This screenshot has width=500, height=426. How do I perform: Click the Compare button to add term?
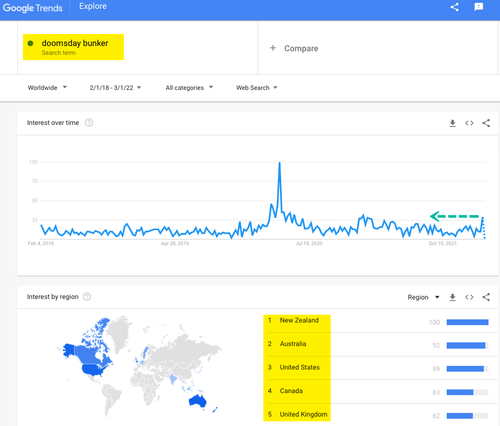click(x=294, y=48)
